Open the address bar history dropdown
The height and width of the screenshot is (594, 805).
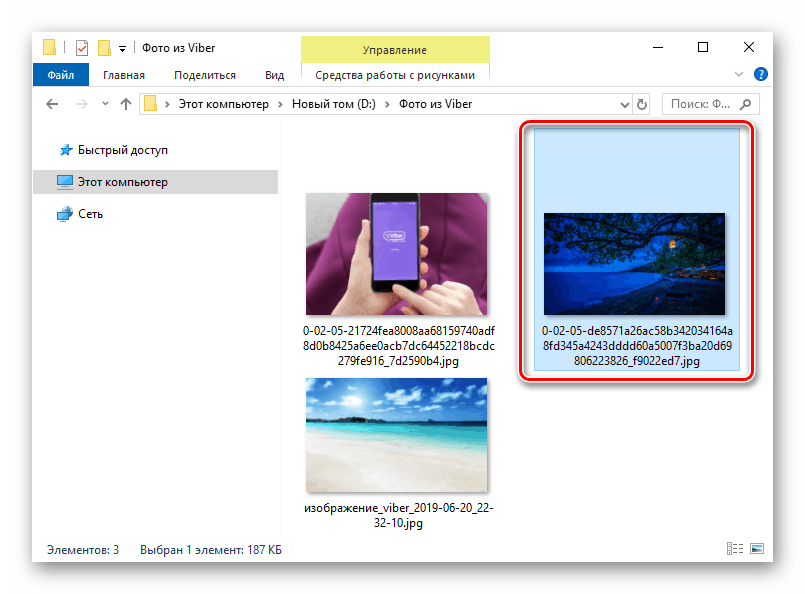(625, 103)
